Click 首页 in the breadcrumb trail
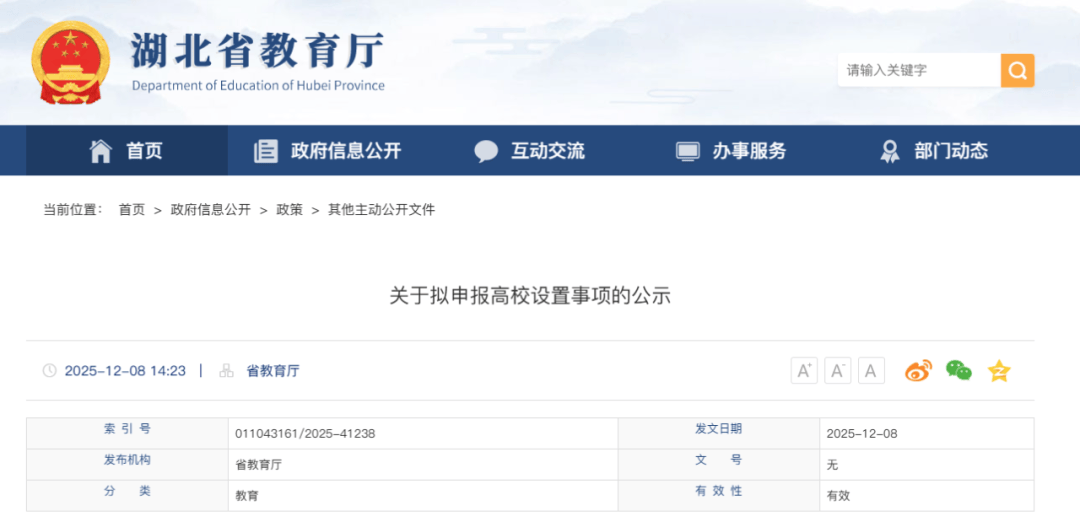The height and width of the screenshot is (522, 1080). pyautogui.click(x=131, y=210)
